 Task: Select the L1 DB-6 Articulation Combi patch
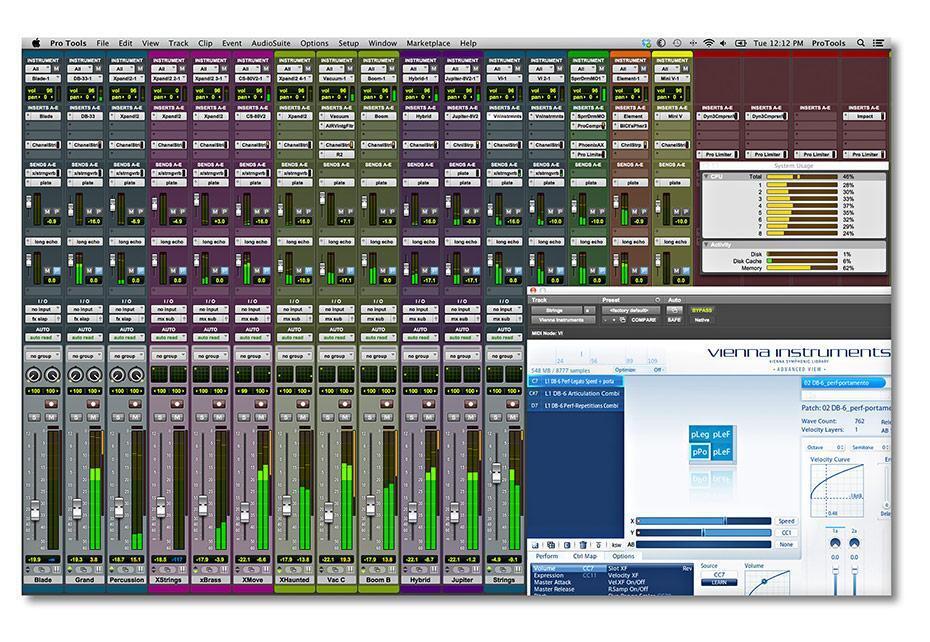point(582,394)
